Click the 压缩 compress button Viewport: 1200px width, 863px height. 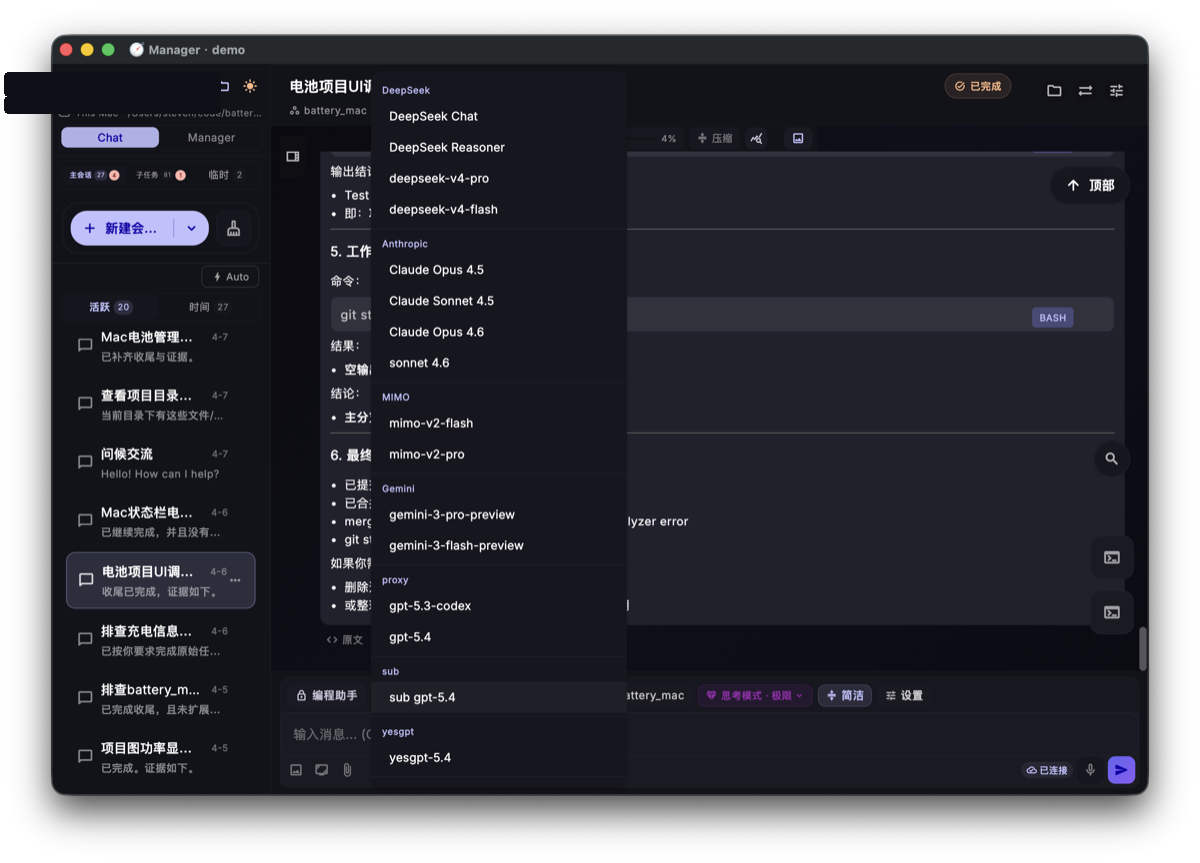point(715,138)
